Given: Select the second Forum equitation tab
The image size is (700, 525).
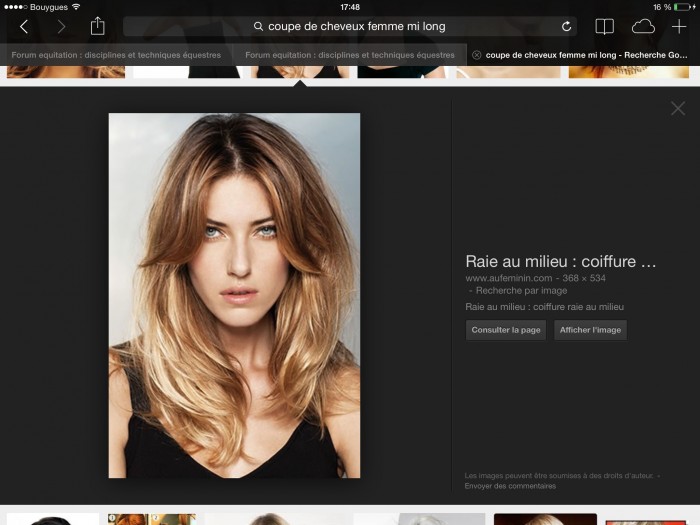Looking at the screenshot, I should (x=350, y=55).
